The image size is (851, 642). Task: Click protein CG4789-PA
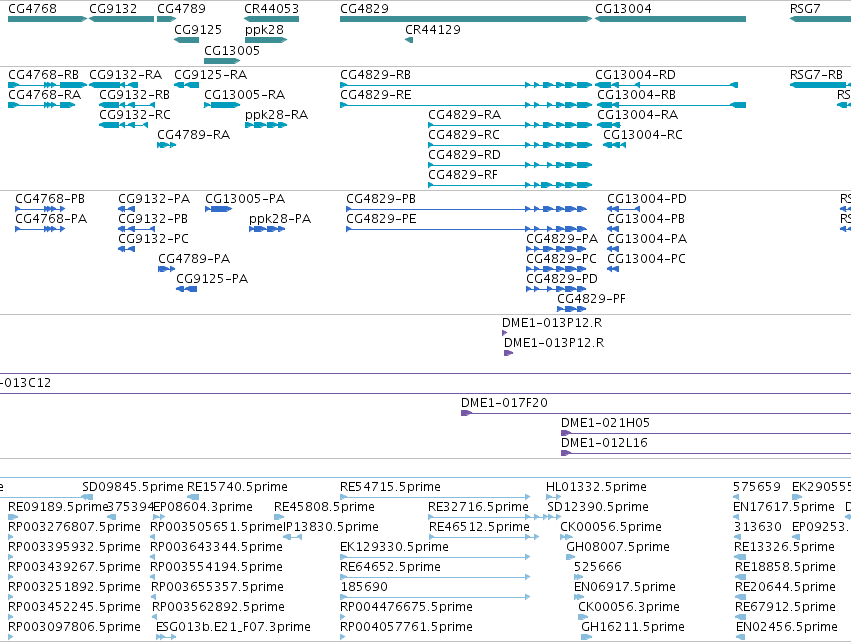point(194,259)
